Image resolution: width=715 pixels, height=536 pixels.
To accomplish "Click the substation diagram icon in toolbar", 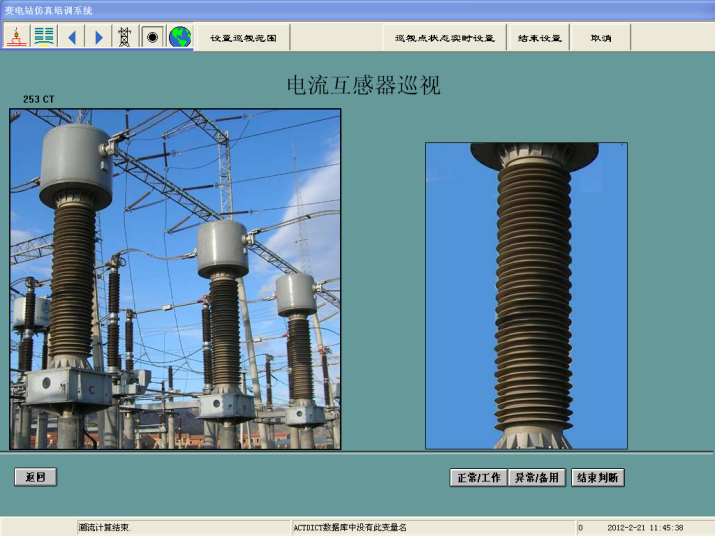I will point(16,37).
